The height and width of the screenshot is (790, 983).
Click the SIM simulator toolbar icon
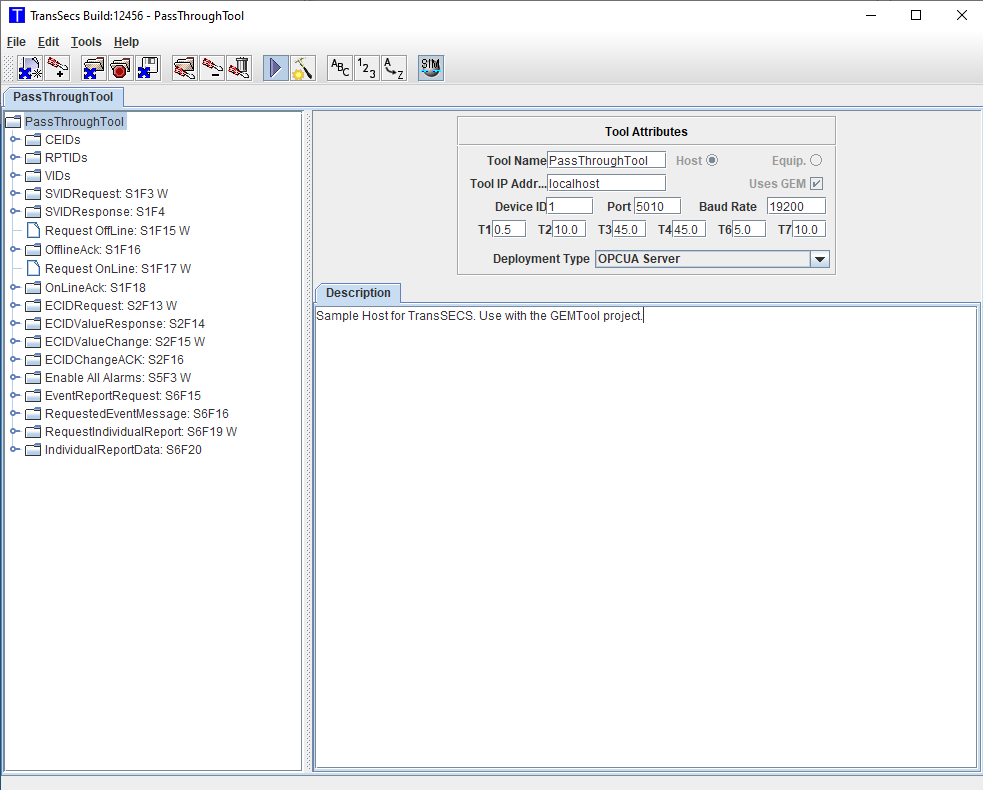point(431,68)
